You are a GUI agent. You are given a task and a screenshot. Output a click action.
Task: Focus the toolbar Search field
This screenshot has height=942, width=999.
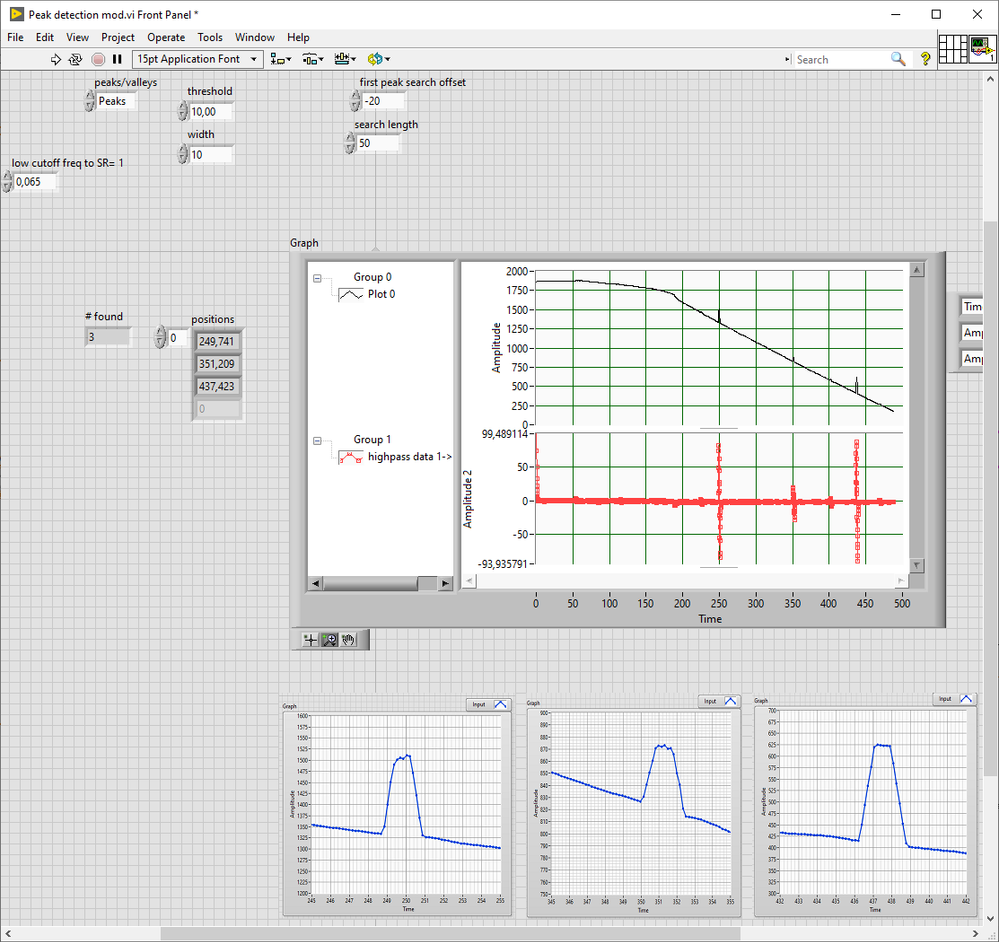point(841,59)
